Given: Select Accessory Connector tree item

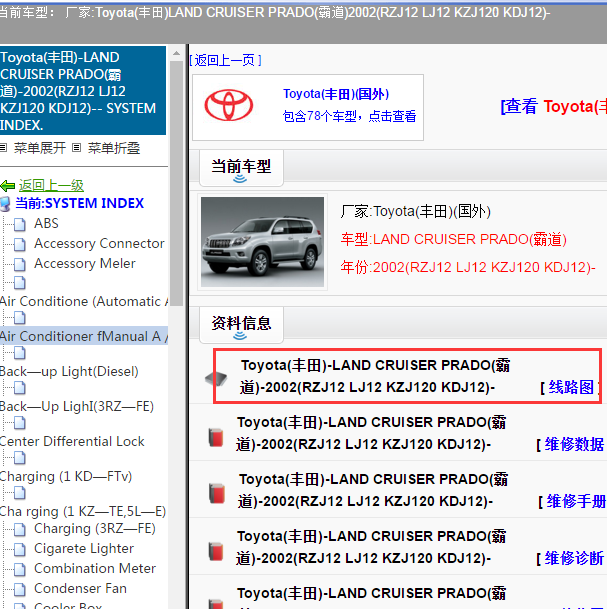Looking at the screenshot, I should [x=99, y=244].
